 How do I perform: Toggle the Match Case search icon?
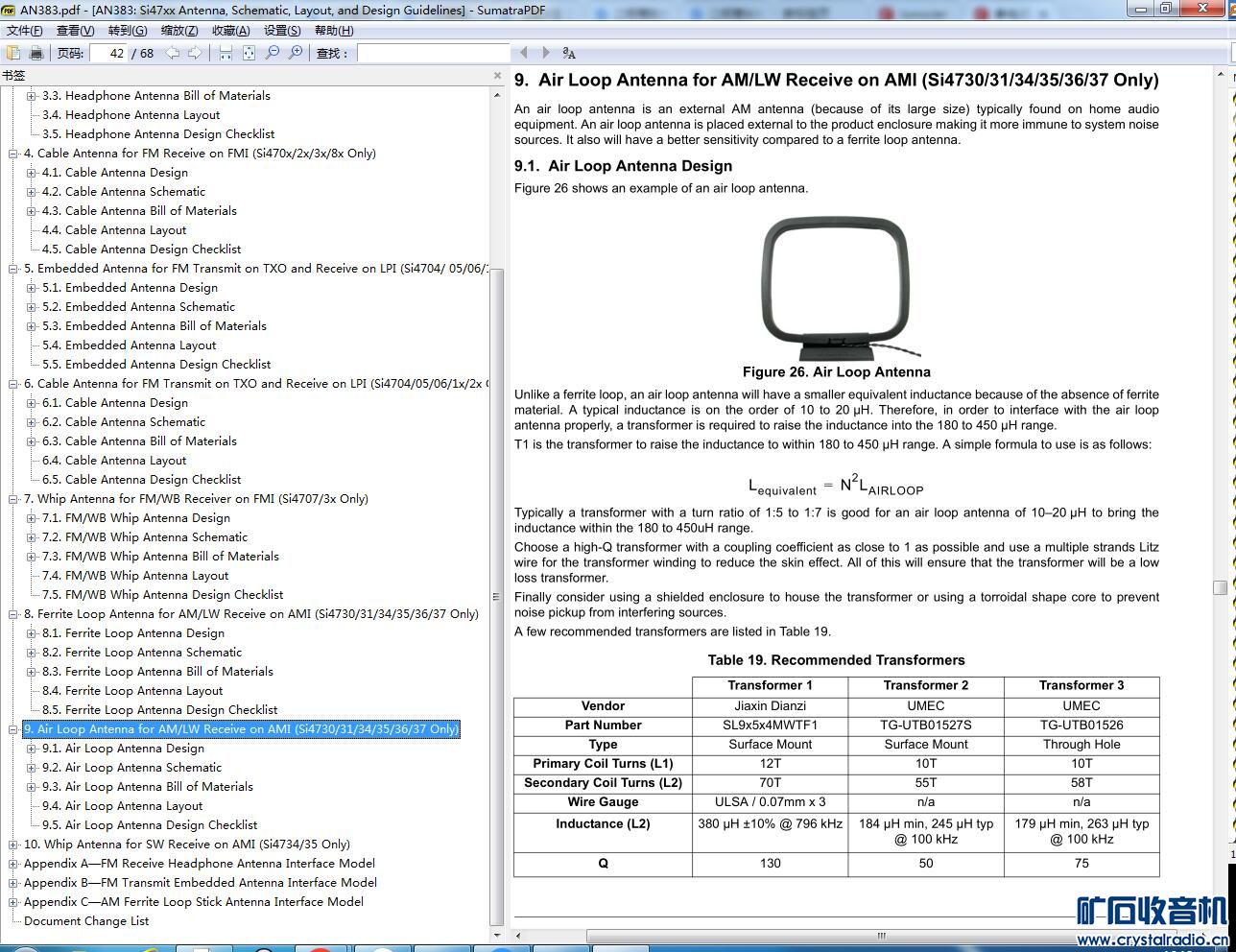coord(569,53)
